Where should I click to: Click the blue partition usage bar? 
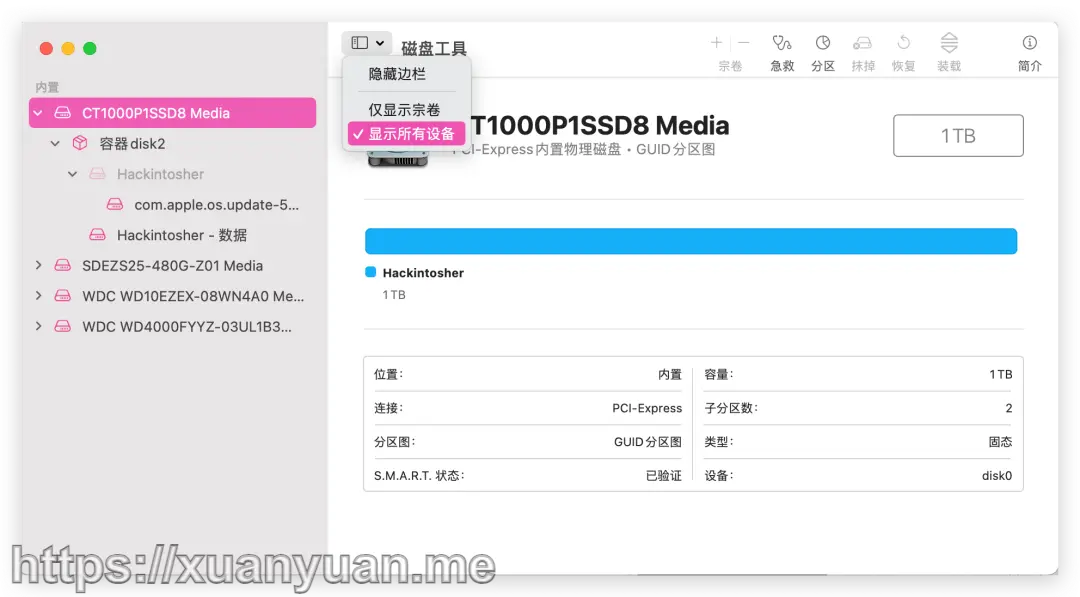(691, 241)
